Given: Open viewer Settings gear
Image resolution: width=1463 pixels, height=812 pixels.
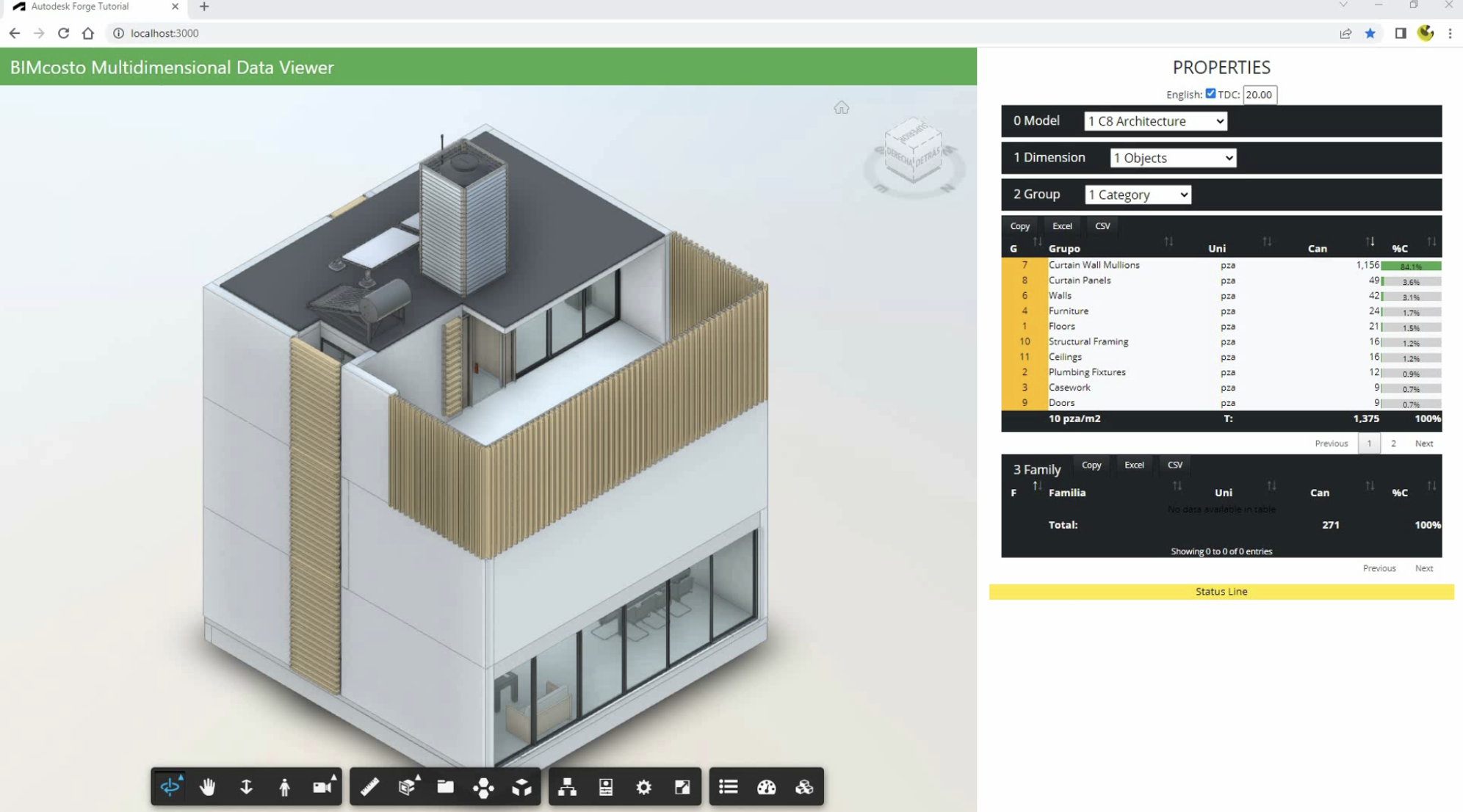Looking at the screenshot, I should tap(644, 786).
